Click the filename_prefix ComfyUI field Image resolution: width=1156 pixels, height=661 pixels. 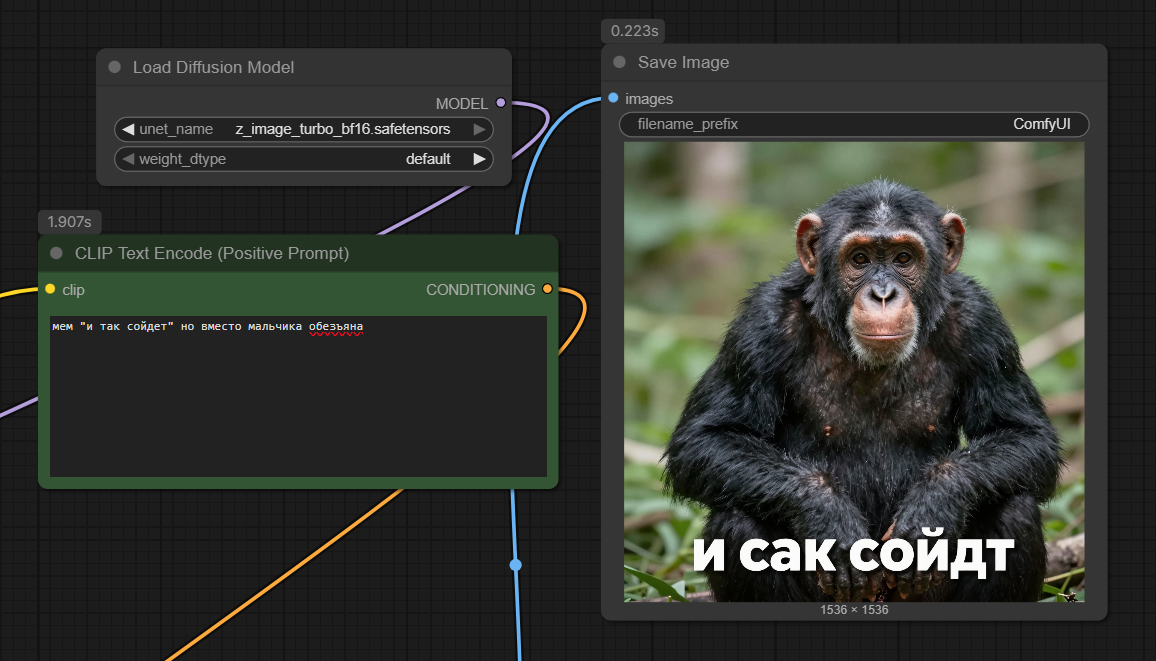pyautogui.click(x=854, y=124)
